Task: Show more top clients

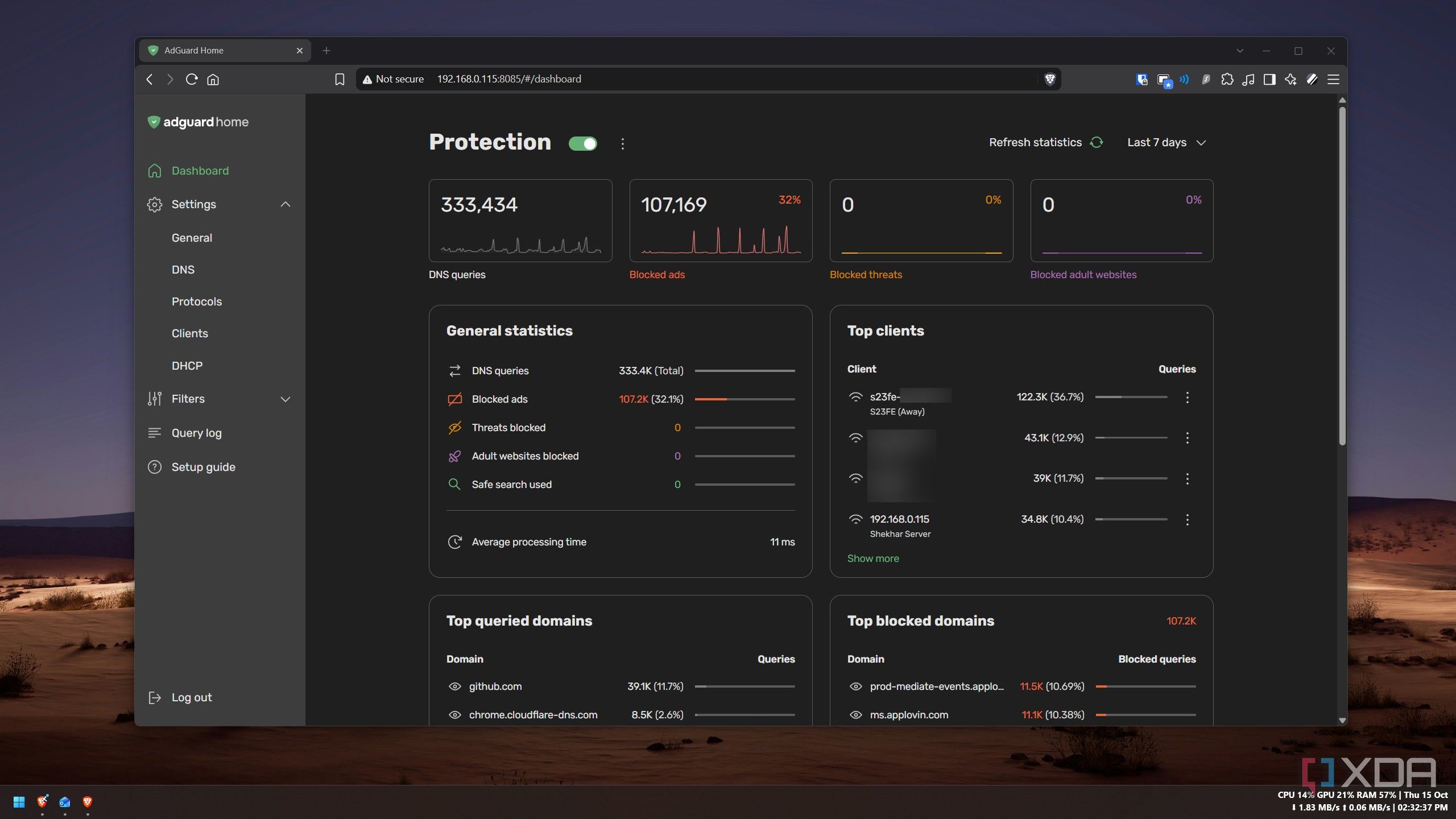Action: (x=873, y=559)
